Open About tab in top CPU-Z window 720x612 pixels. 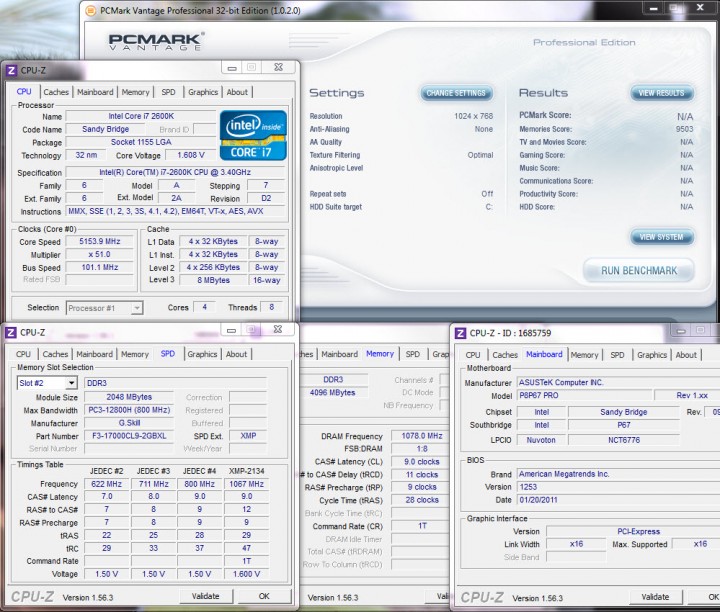237,92
